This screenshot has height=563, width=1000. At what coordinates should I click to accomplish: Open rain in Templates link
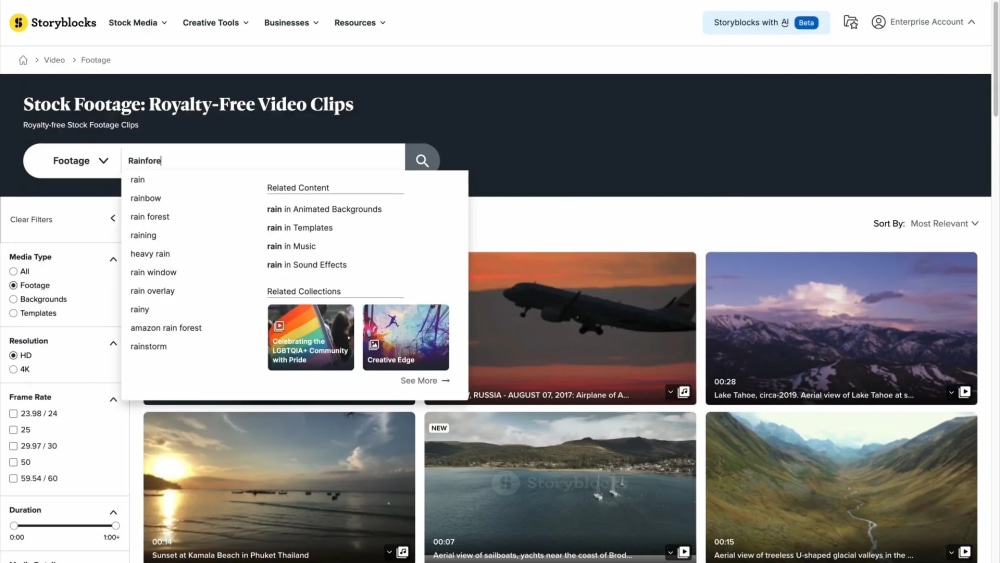click(x=300, y=228)
